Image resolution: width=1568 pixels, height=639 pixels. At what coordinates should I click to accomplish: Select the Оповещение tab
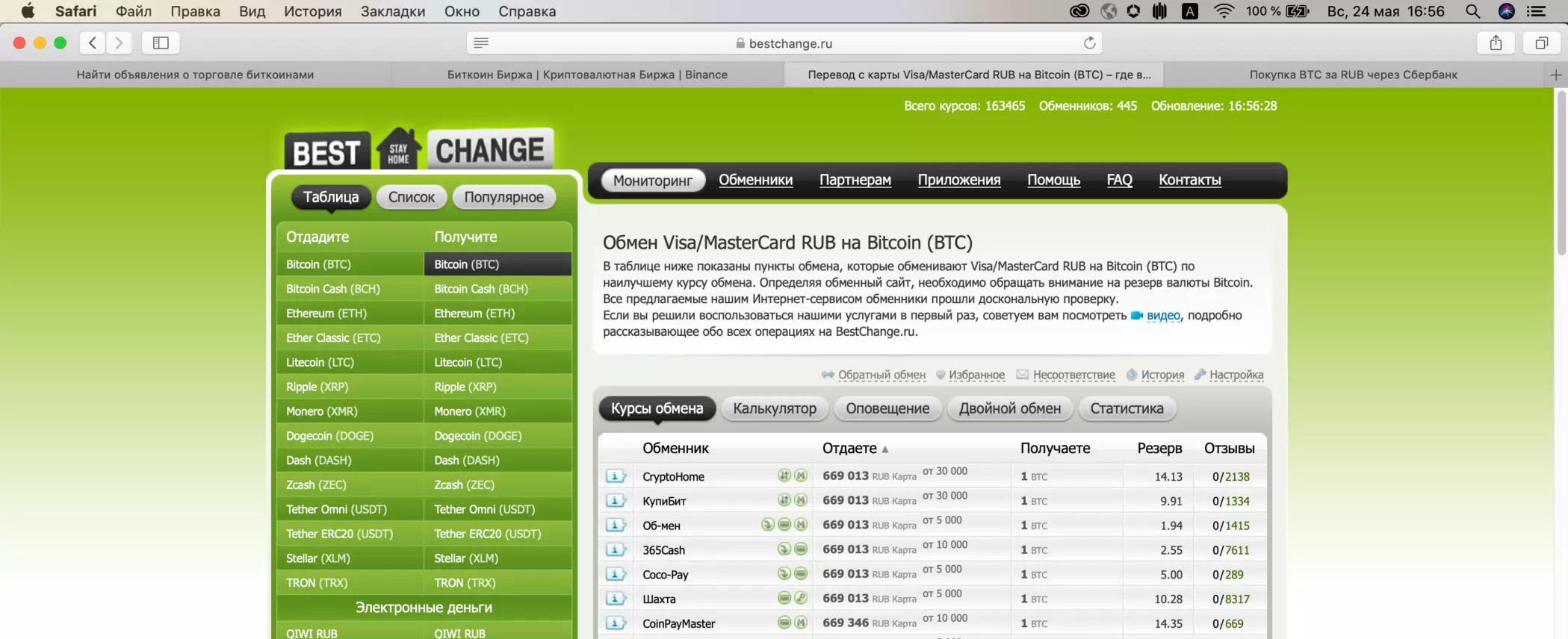(x=887, y=408)
